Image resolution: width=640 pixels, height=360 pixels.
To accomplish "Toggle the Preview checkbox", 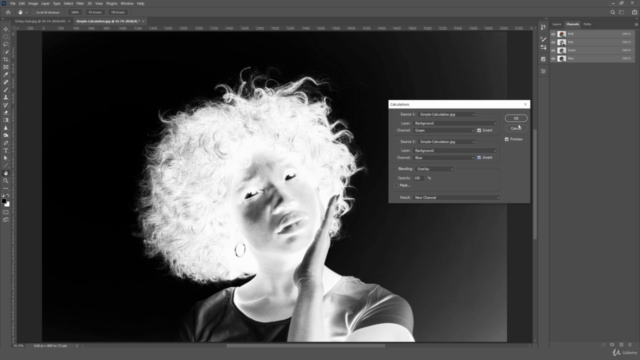I will point(507,139).
